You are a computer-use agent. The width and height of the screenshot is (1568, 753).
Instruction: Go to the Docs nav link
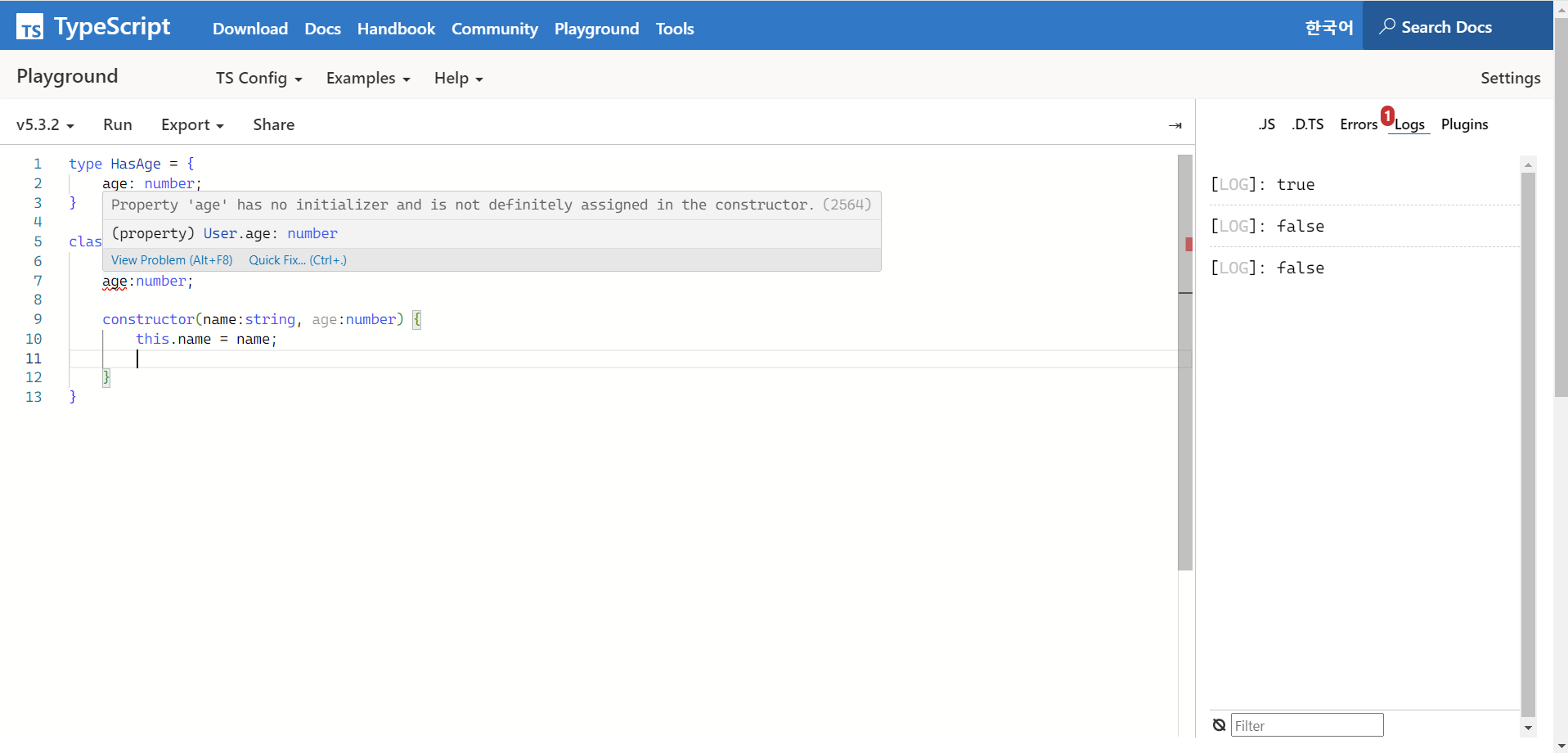click(x=322, y=29)
